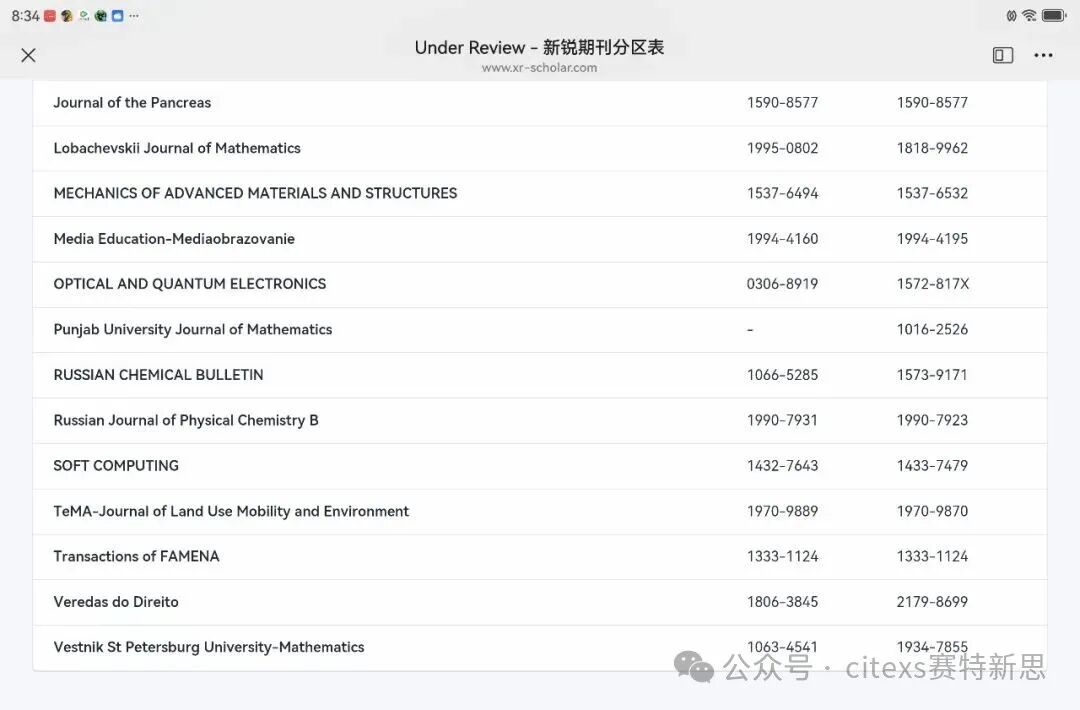Viewport: 1080px width, 710px height.
Task: Tap the Under Review page title
Action: [x=539, y=47]
